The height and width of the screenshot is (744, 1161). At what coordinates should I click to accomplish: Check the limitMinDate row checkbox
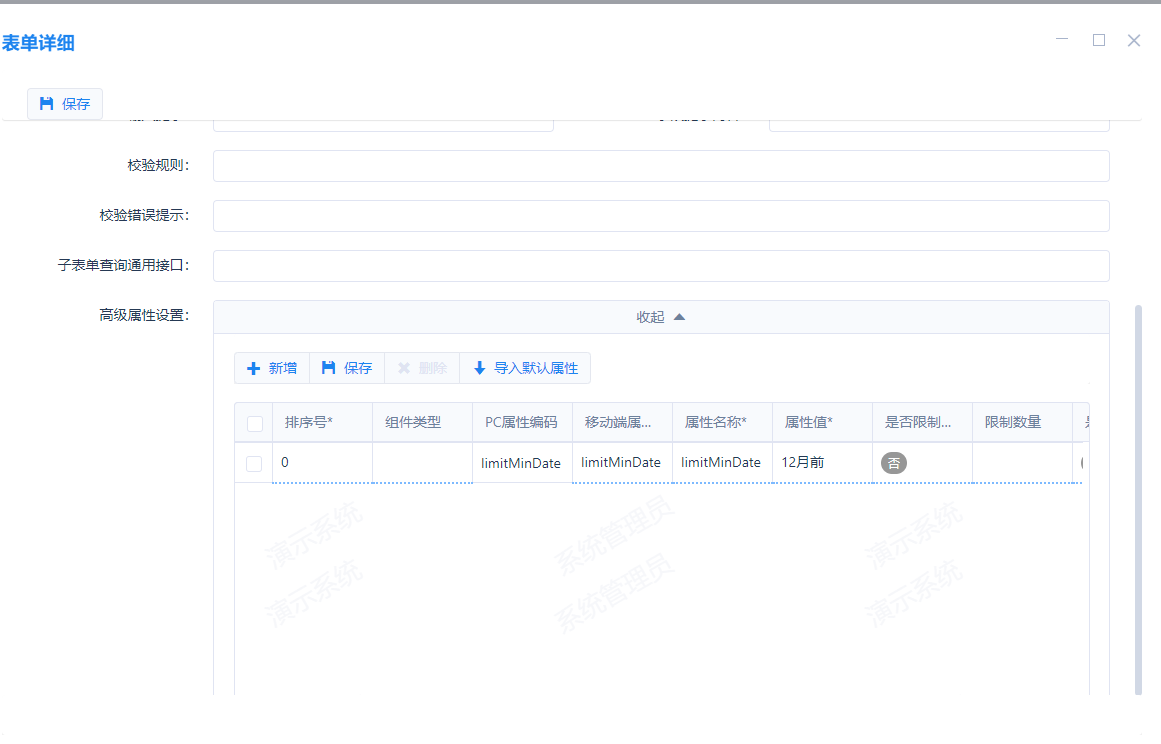tap(254, 463)
